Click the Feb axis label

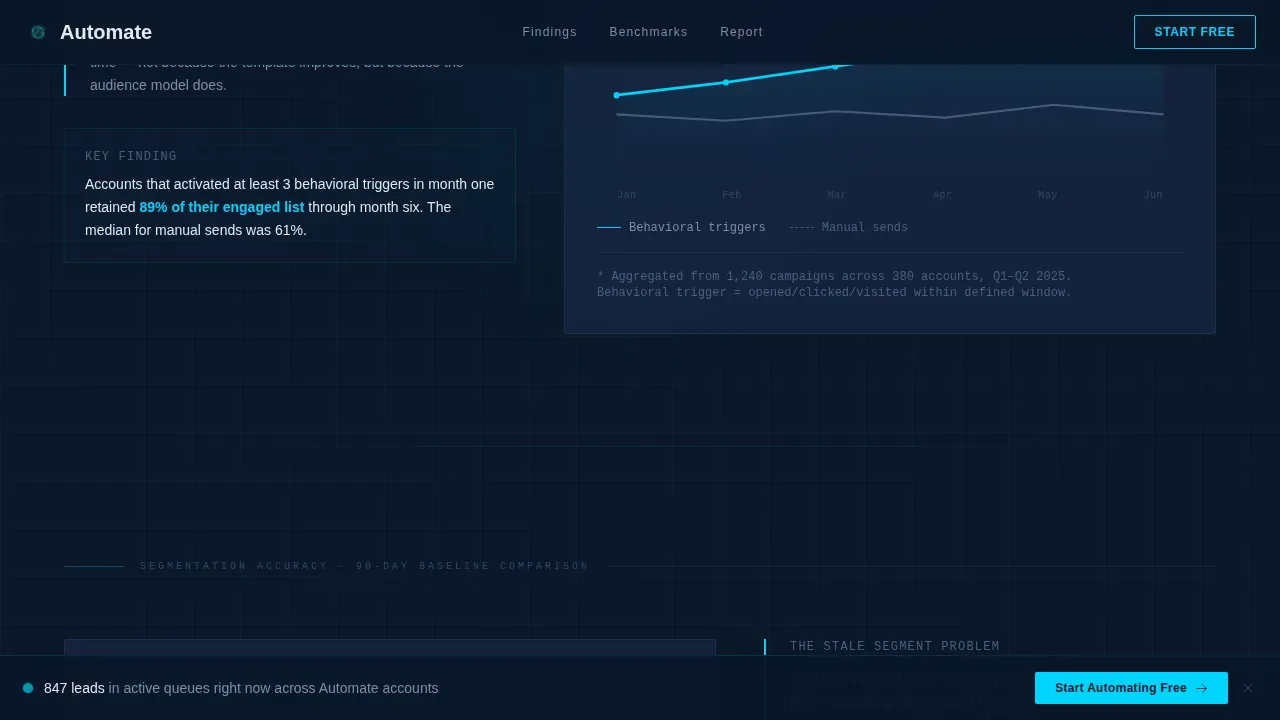(732, 195)
